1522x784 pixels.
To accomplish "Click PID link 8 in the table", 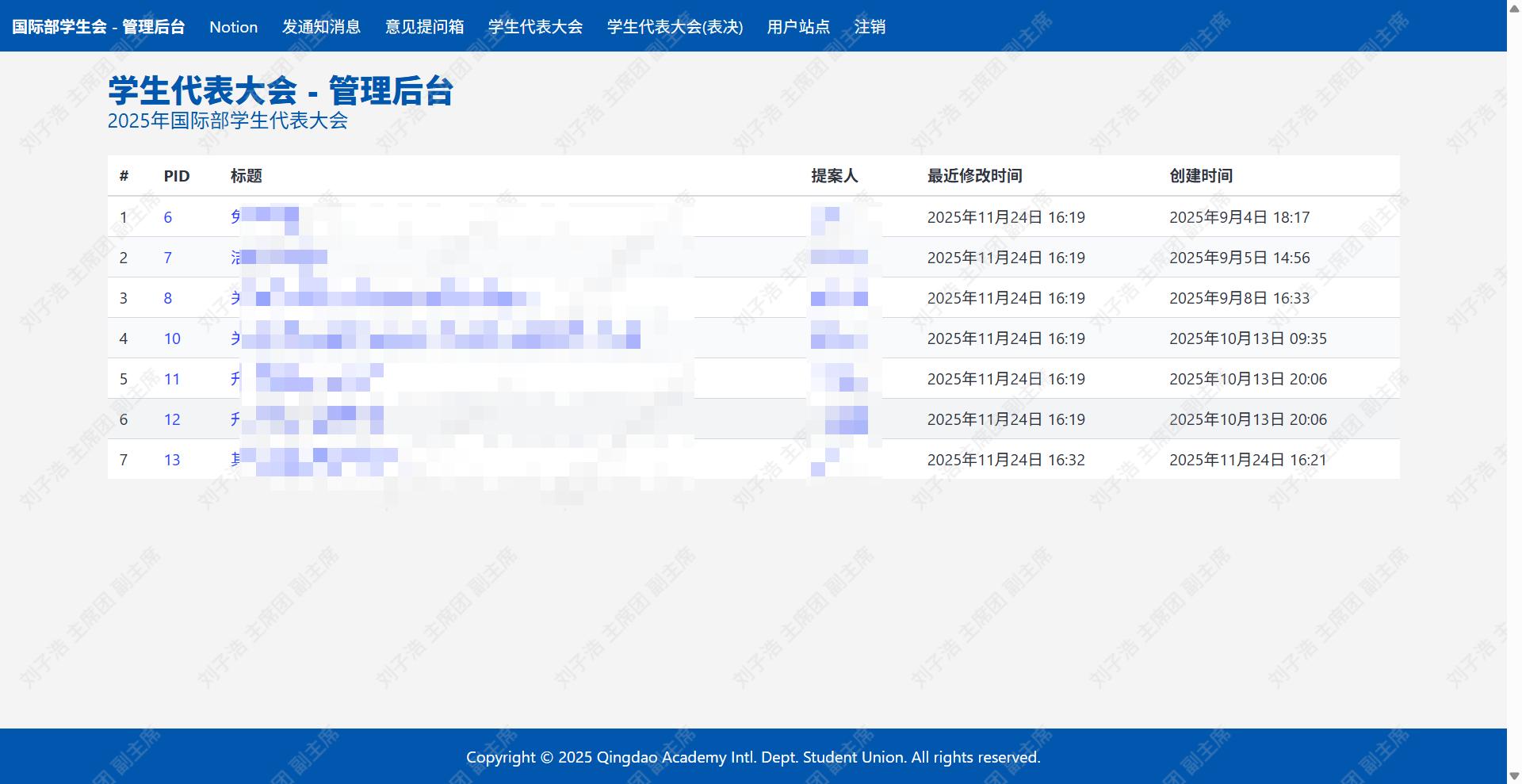I will click(x=168, y=298).
